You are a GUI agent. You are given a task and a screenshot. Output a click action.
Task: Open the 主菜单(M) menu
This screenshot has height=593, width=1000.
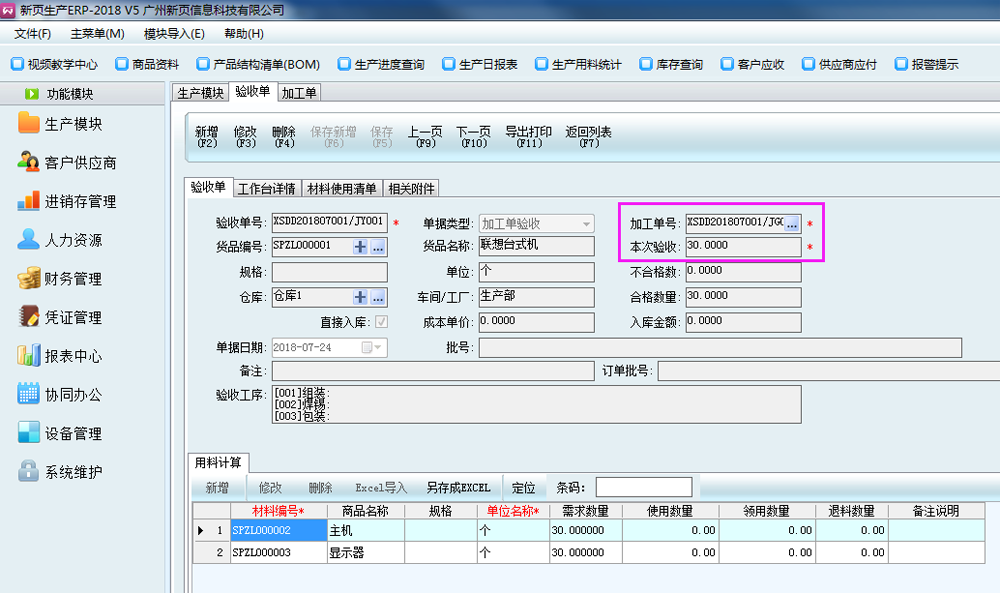[x=97, y=33]
